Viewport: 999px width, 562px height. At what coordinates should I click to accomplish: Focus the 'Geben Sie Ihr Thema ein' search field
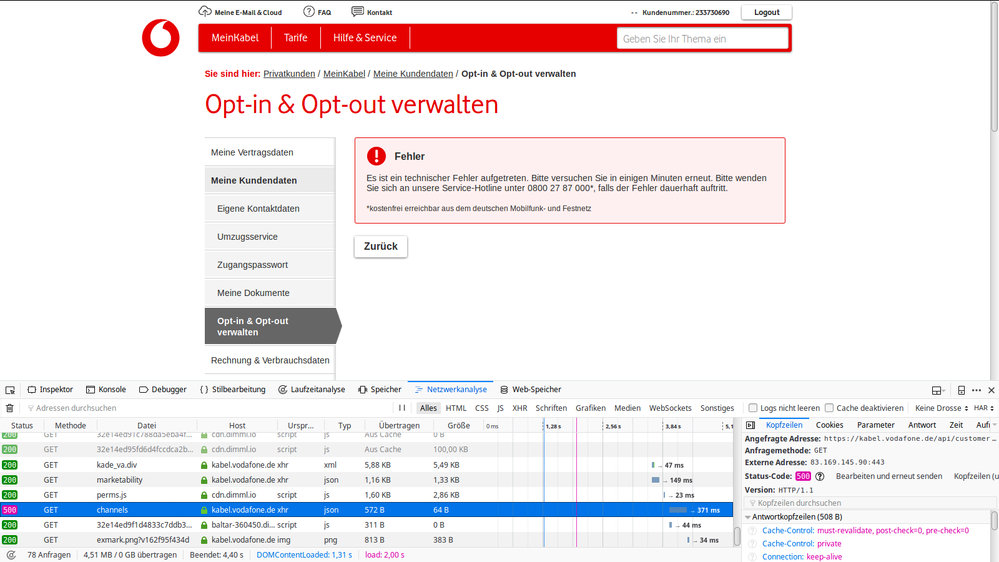click(702, 39)
